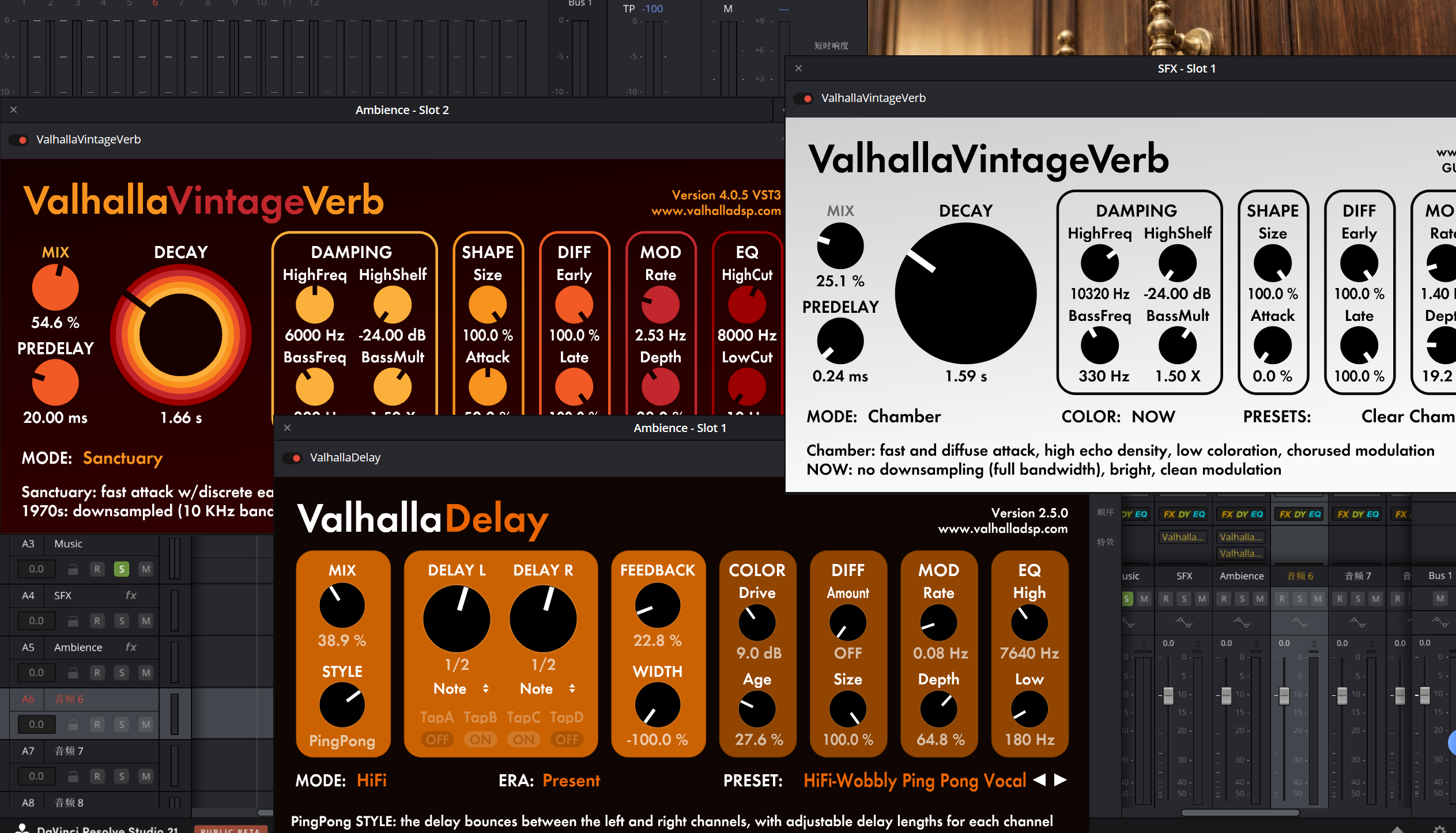This screenshot has height=833, width=1456.
Task: Lock the A7 音频 7 track
Action: [73, 777]
